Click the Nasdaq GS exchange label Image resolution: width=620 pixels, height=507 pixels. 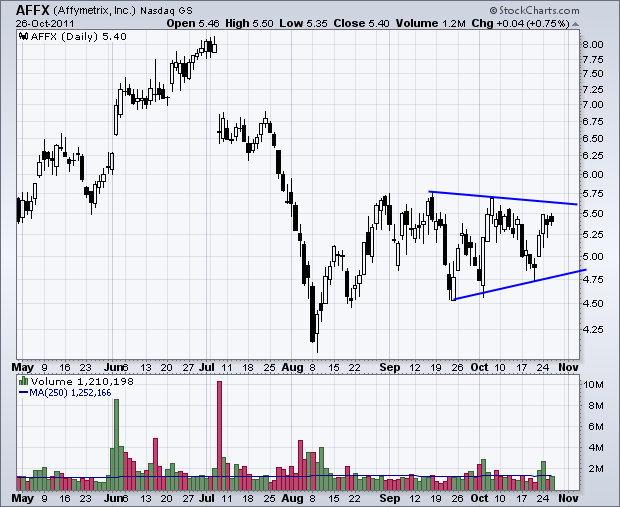pos(166,11)
